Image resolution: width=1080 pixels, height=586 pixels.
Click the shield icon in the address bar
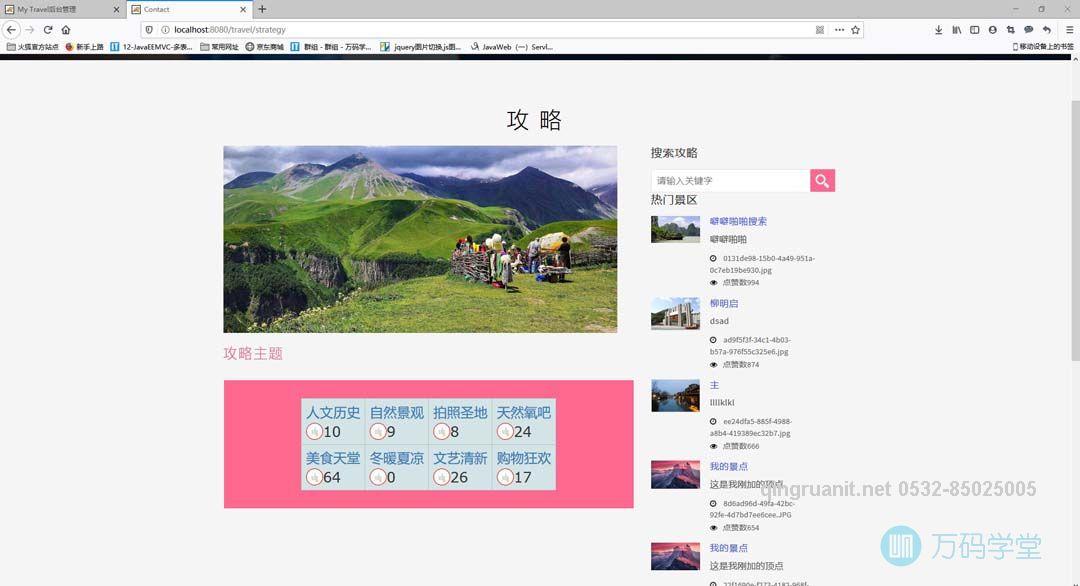pyautogui.click(x=150, y=29)
